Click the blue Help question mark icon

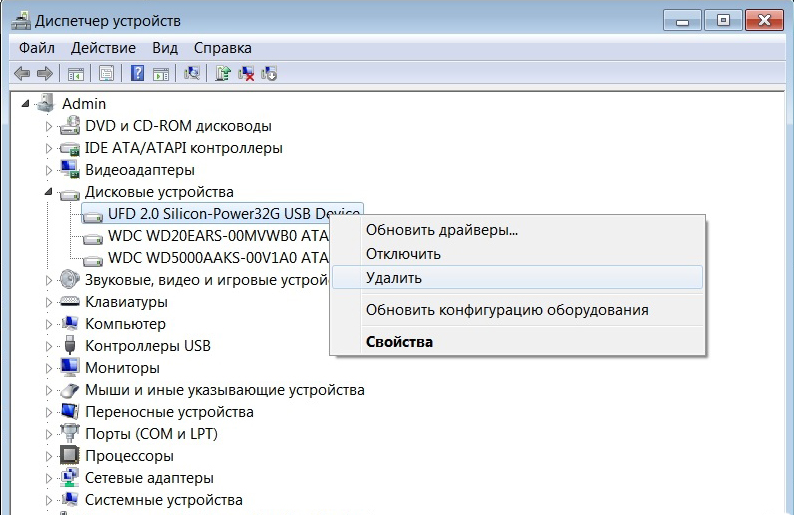click(137, 73)
